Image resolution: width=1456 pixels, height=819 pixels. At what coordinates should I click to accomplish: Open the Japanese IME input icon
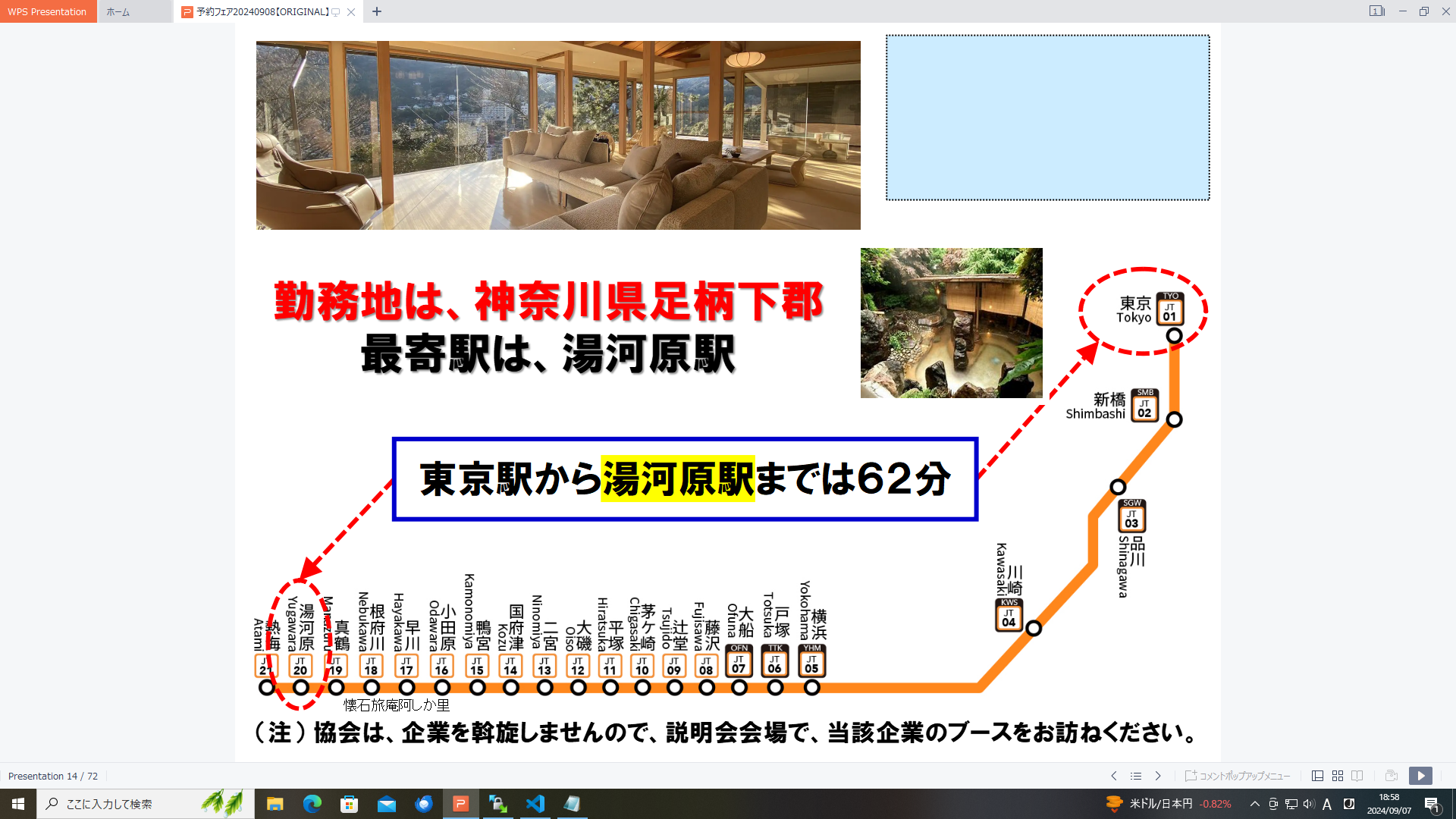tap(1326, 804)
